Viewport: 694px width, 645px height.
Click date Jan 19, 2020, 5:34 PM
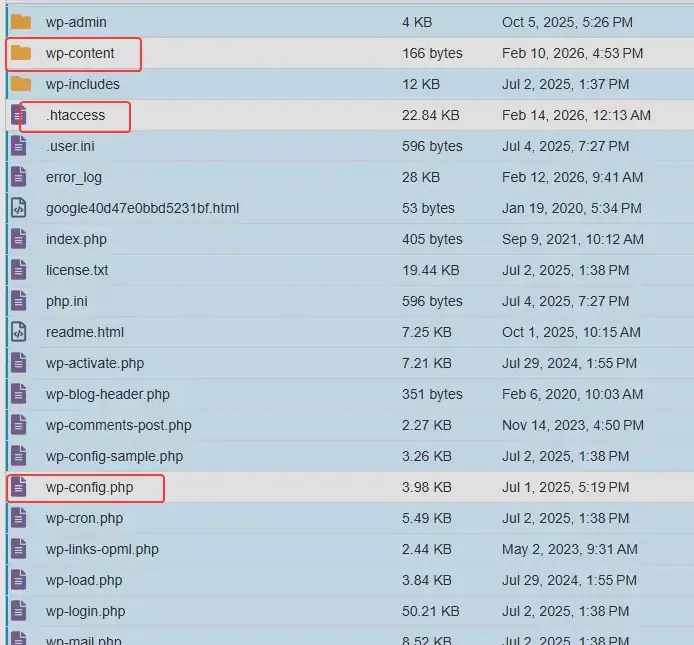click(572, 208)
